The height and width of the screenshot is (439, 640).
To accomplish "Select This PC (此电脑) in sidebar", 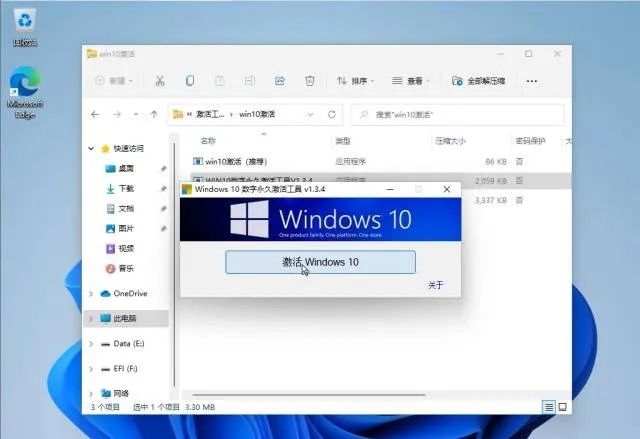I will 125,319.
